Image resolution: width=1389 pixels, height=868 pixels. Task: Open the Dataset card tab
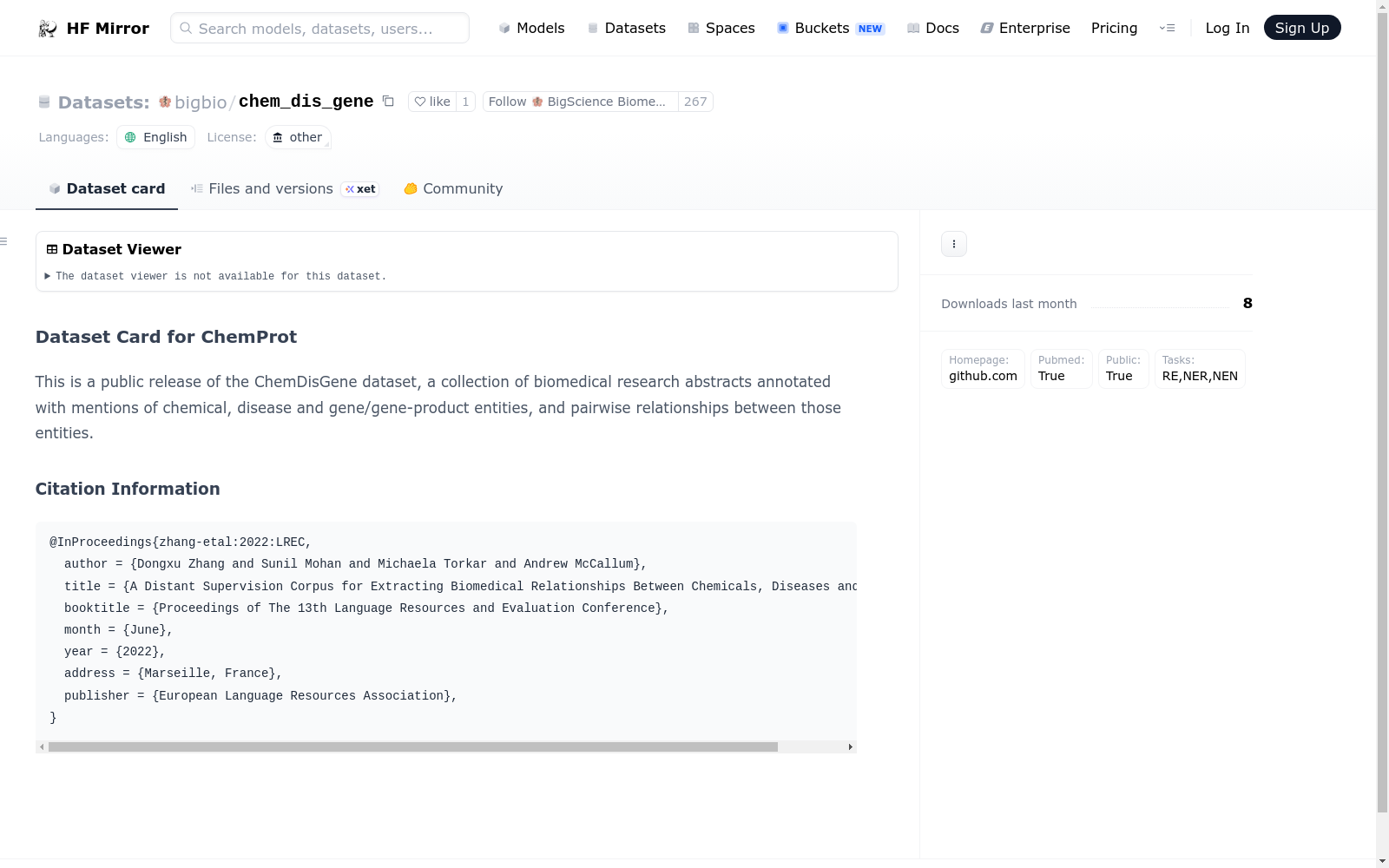(107, 188)
